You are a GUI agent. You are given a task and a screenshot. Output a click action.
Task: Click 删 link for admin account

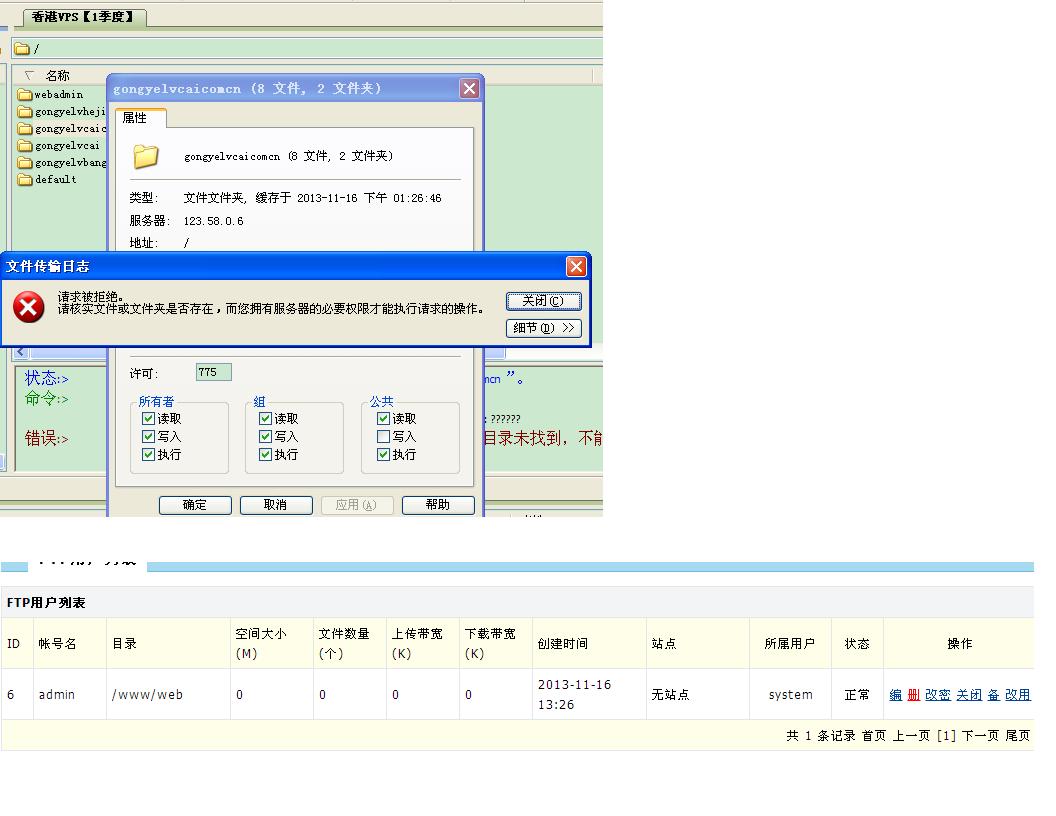[x=913, y=695]
